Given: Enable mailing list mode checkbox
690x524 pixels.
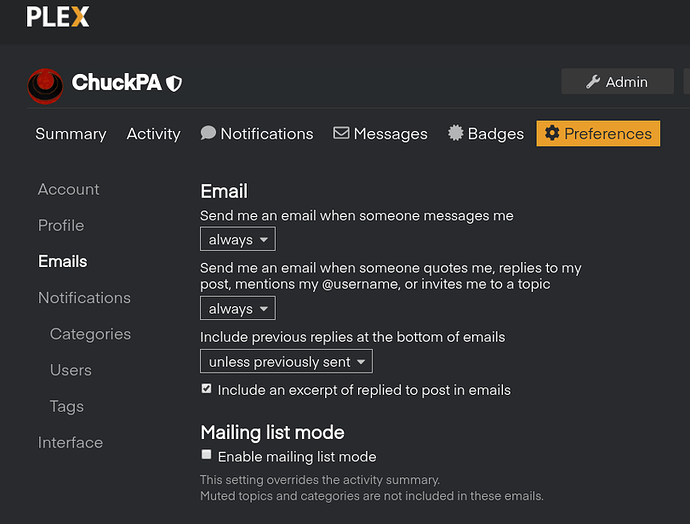Looking at the screenshot, I should point(207,455).
